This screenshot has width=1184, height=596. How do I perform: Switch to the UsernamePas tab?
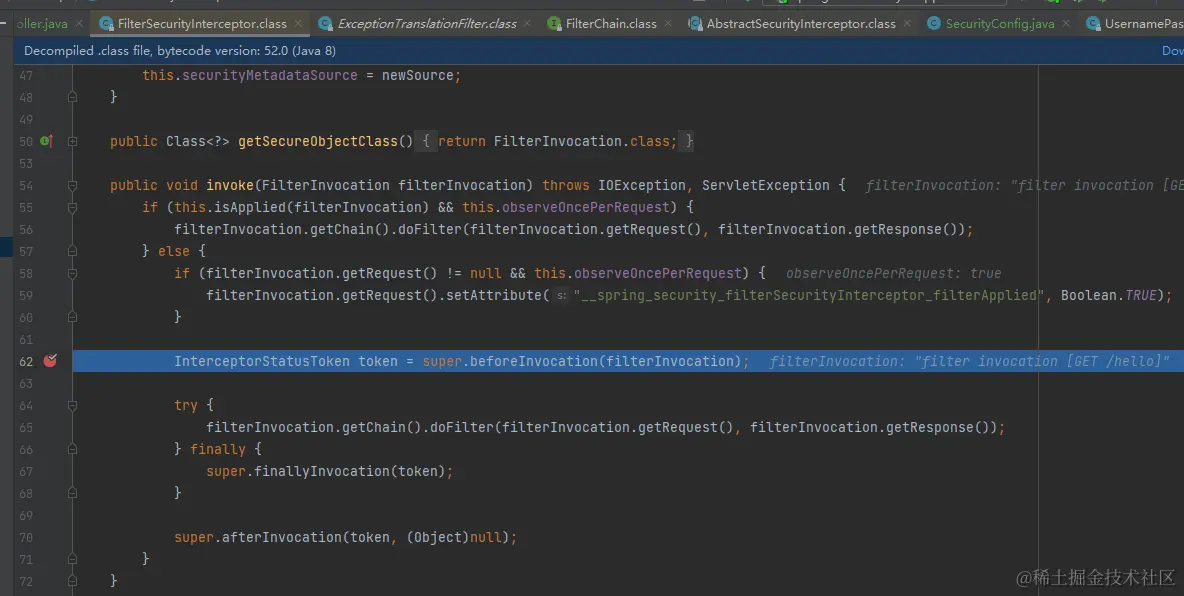(x=1143, y=24)
